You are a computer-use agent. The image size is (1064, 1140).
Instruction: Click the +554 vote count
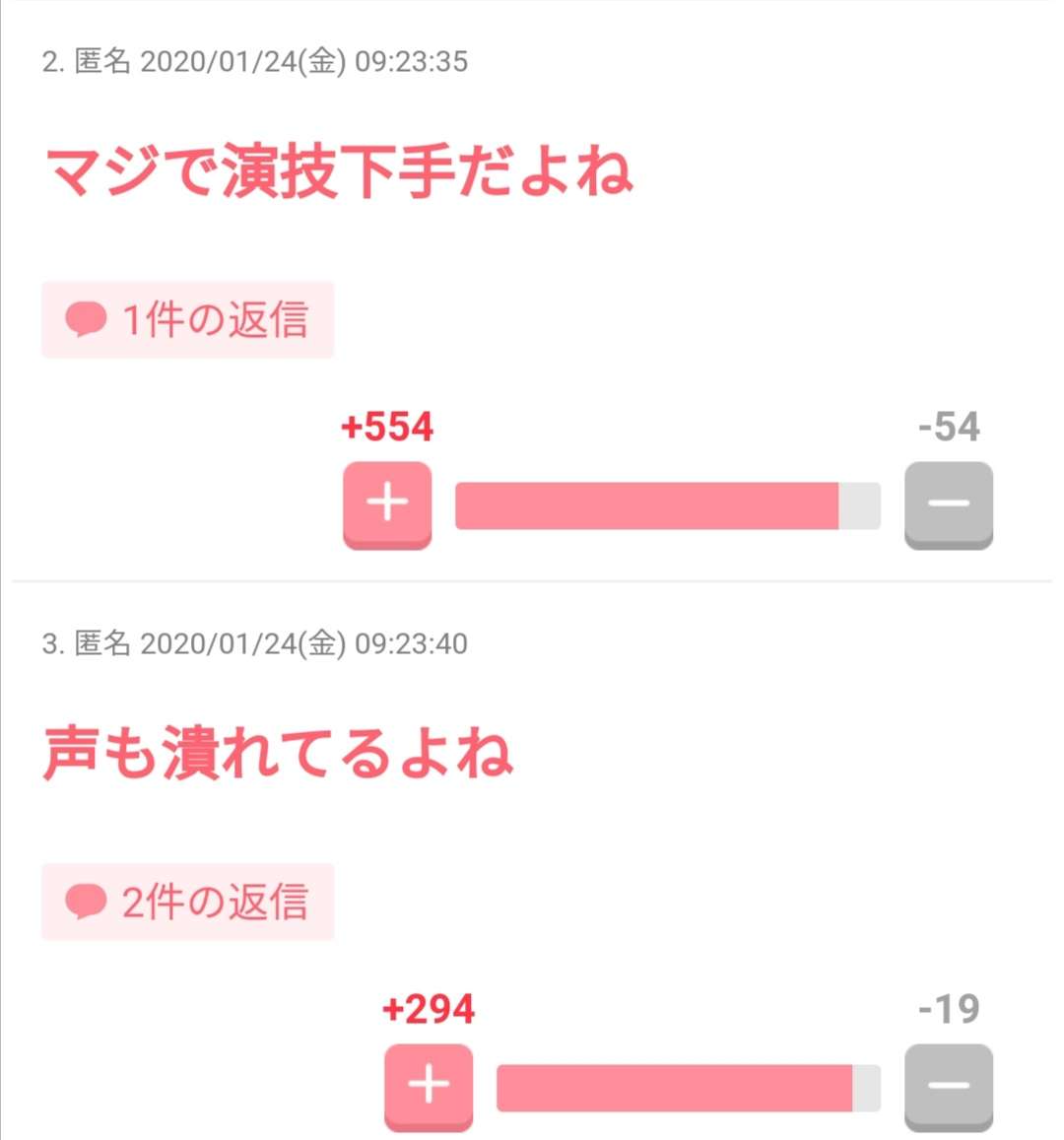click(387, 427)
